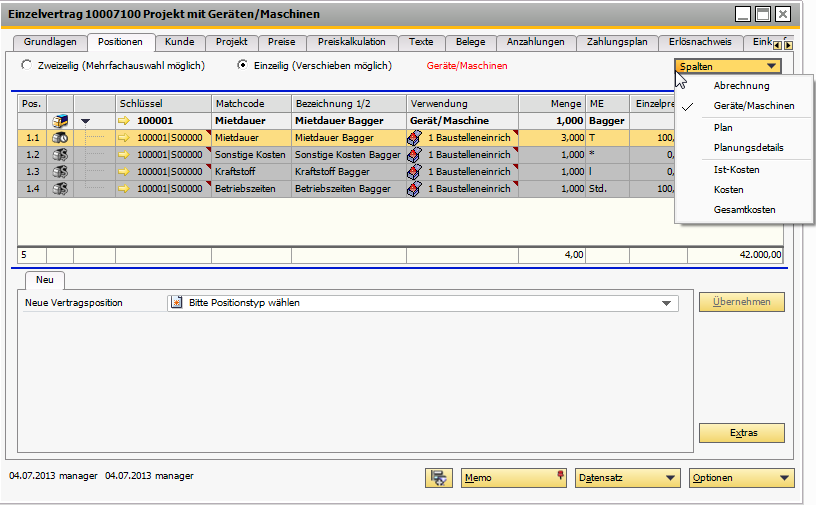Click the icon button left of Memo

[x=438, y=478]
